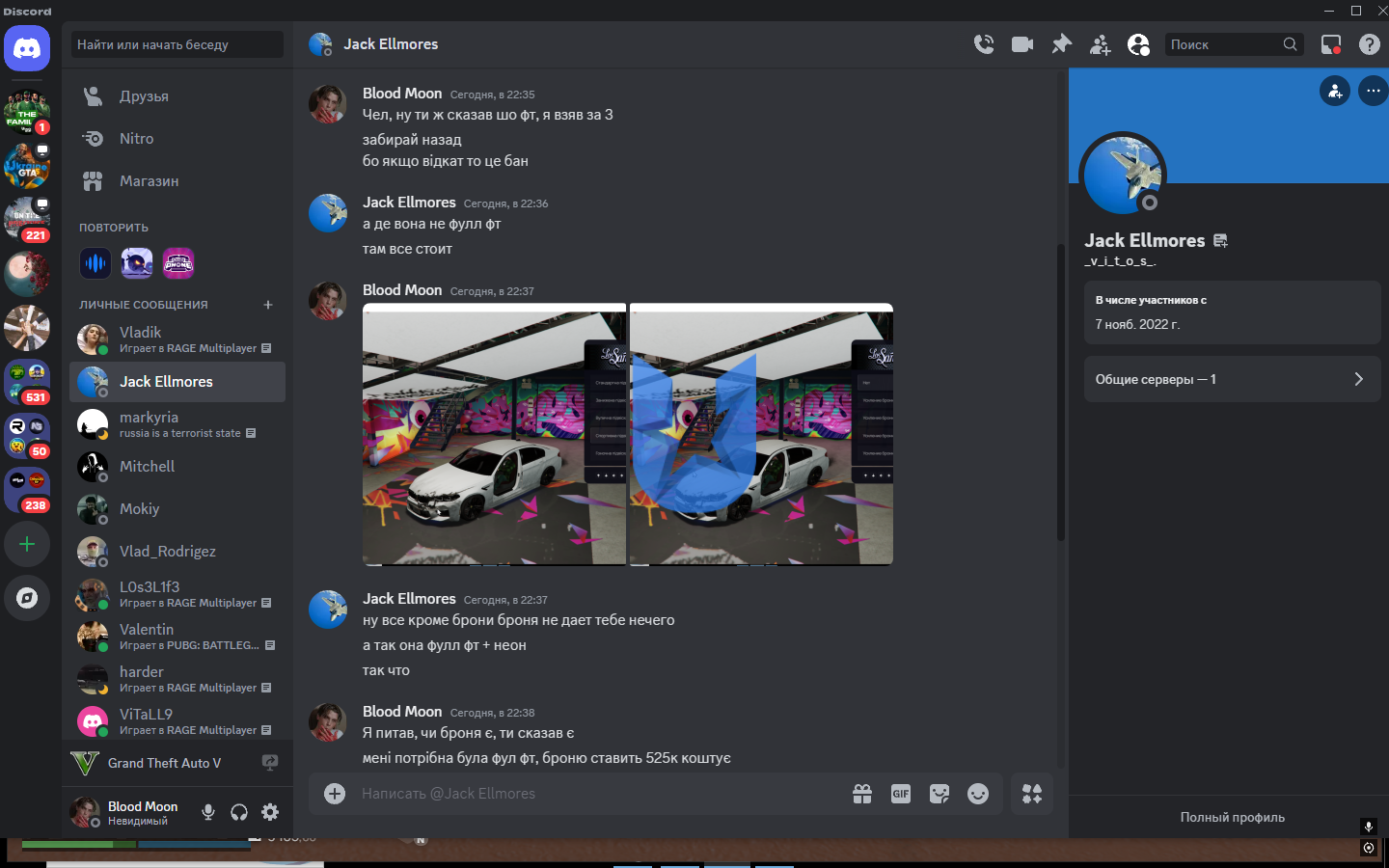Create a new DM via plus icon
The image size is (1389, 868).
click(268, 305)
